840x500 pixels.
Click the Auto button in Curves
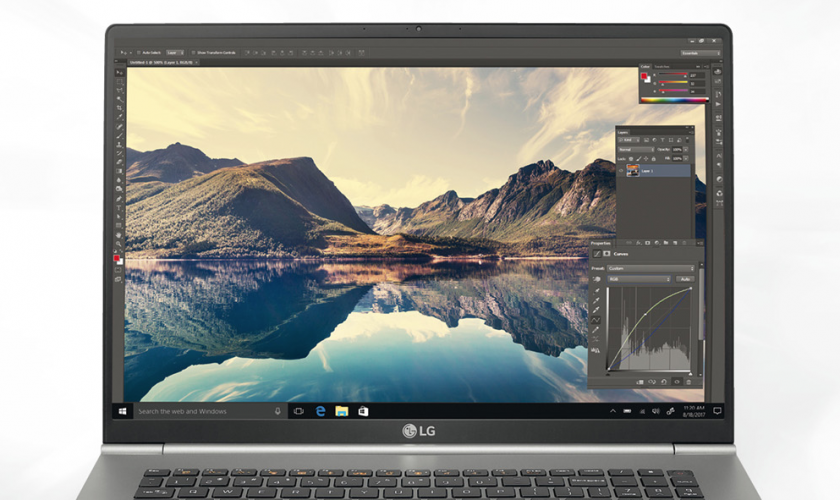(x=685, y=279)
